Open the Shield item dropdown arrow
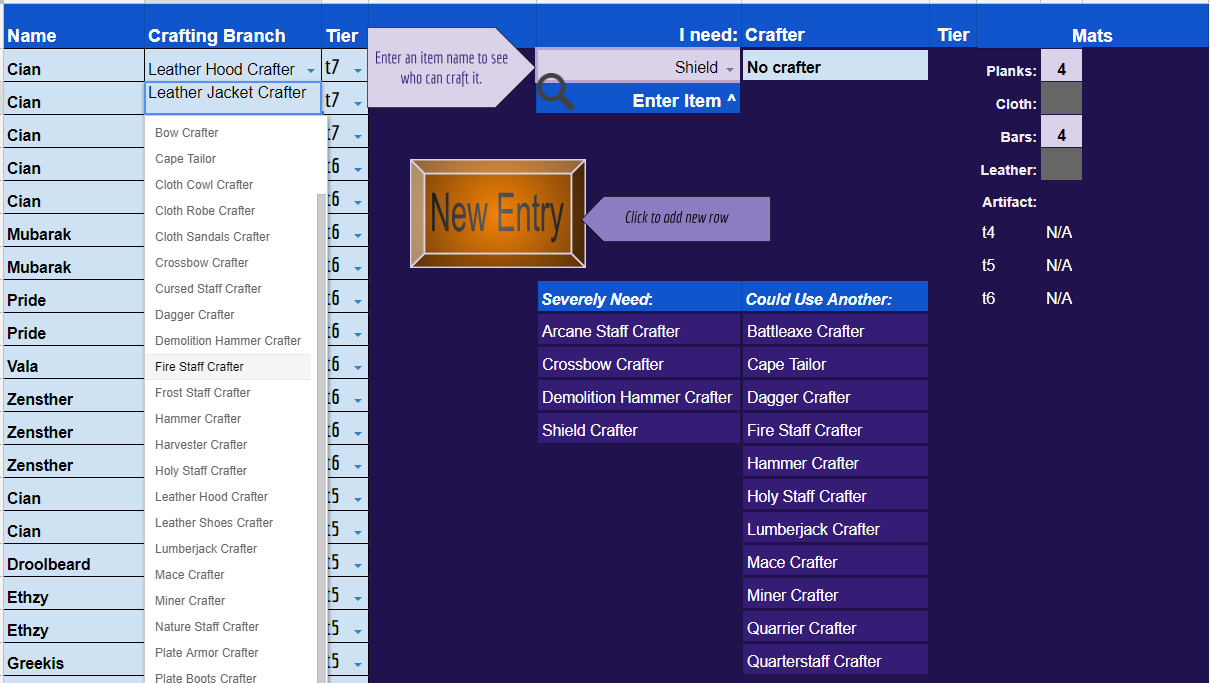This screenshot has width=1210, height=683. click(730, 69)
